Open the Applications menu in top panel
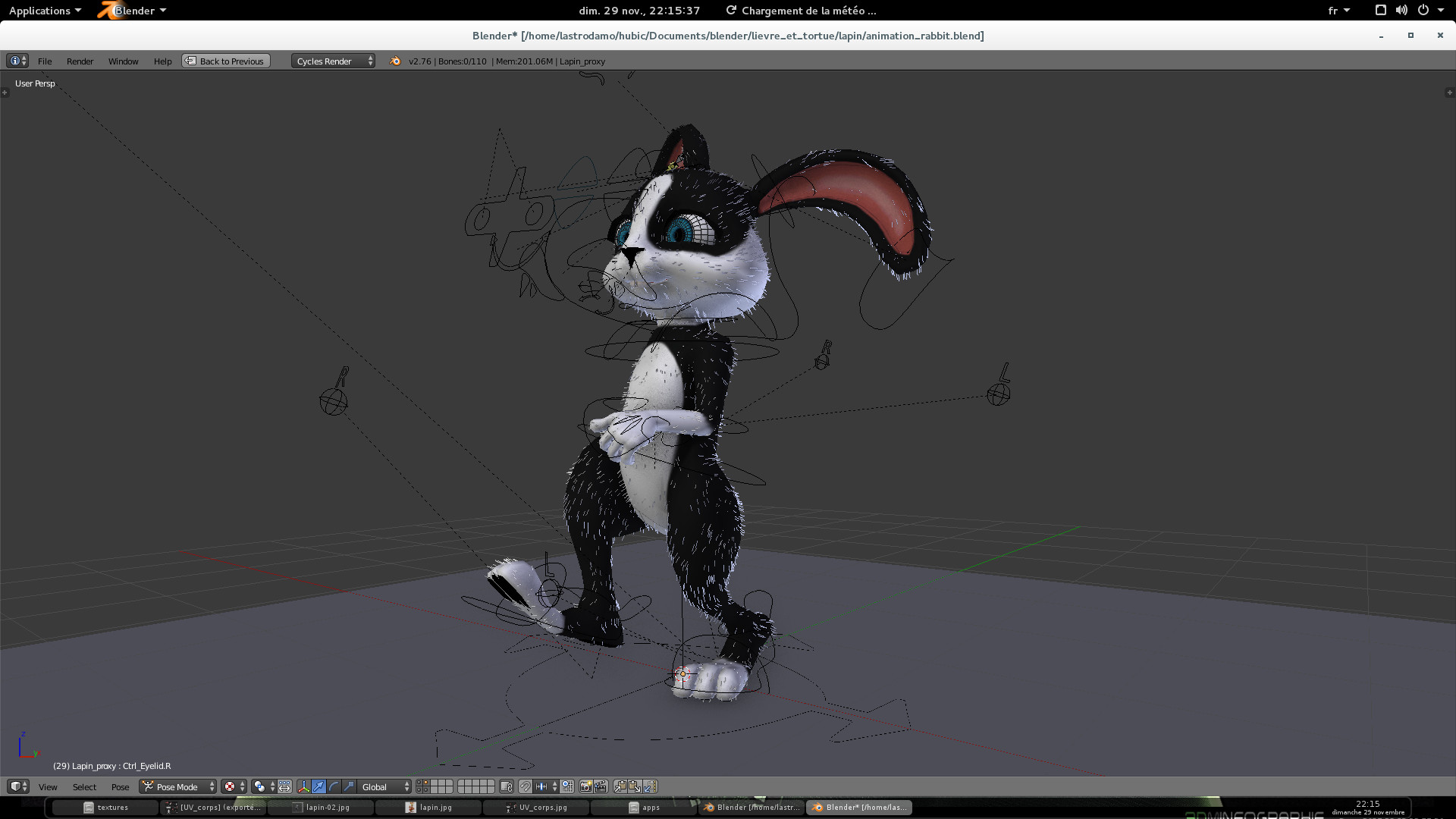 coord(45,11)
